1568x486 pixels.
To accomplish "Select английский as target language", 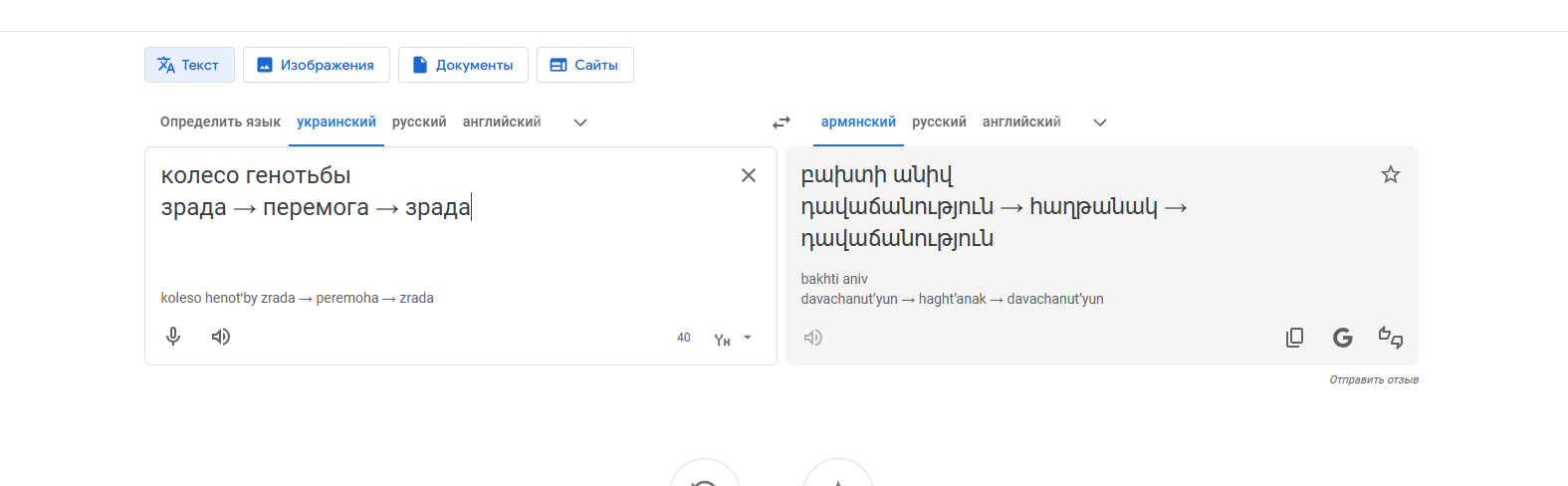I will tap(1021, 121).
